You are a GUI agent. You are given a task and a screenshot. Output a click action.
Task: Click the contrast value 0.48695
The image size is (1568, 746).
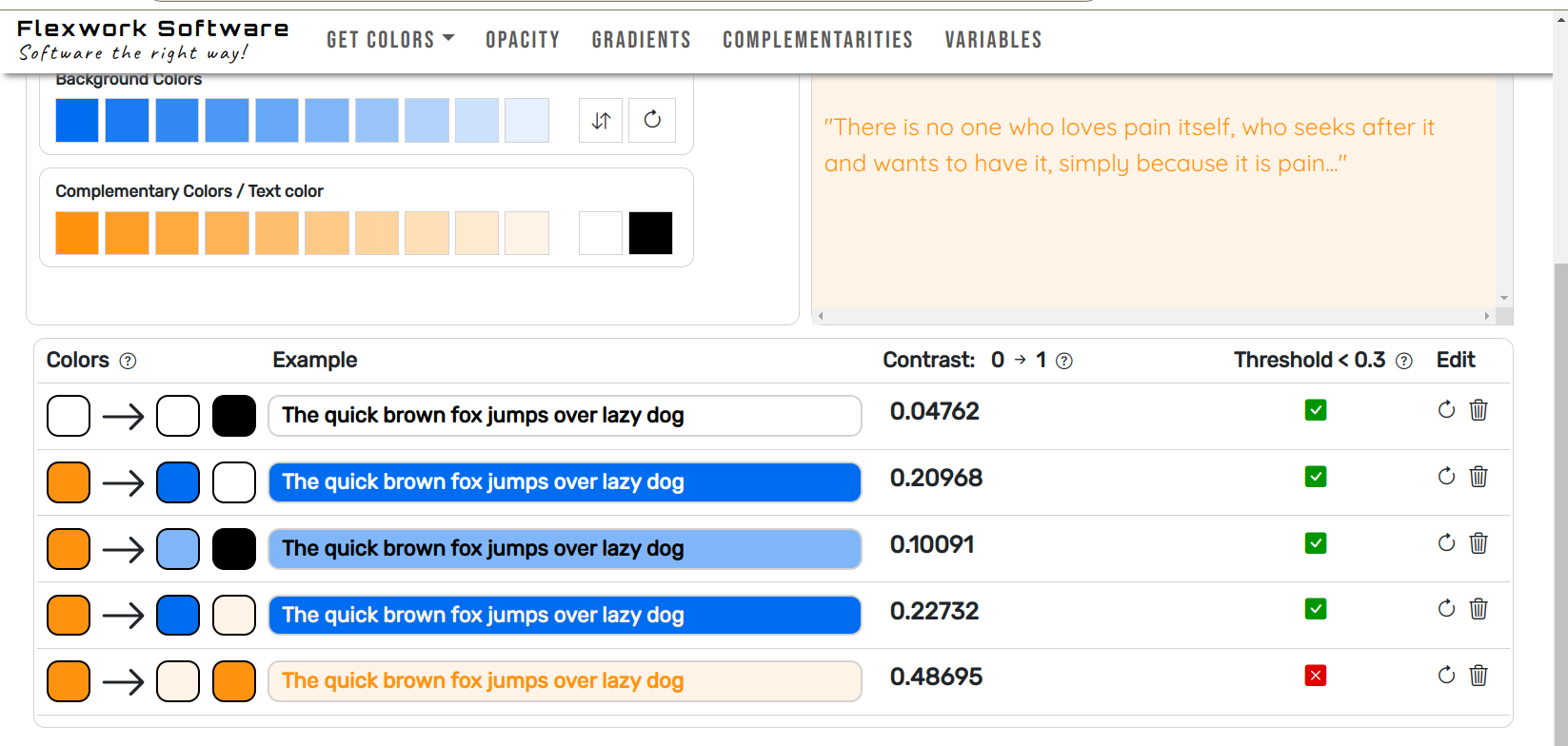coord(936,677)
